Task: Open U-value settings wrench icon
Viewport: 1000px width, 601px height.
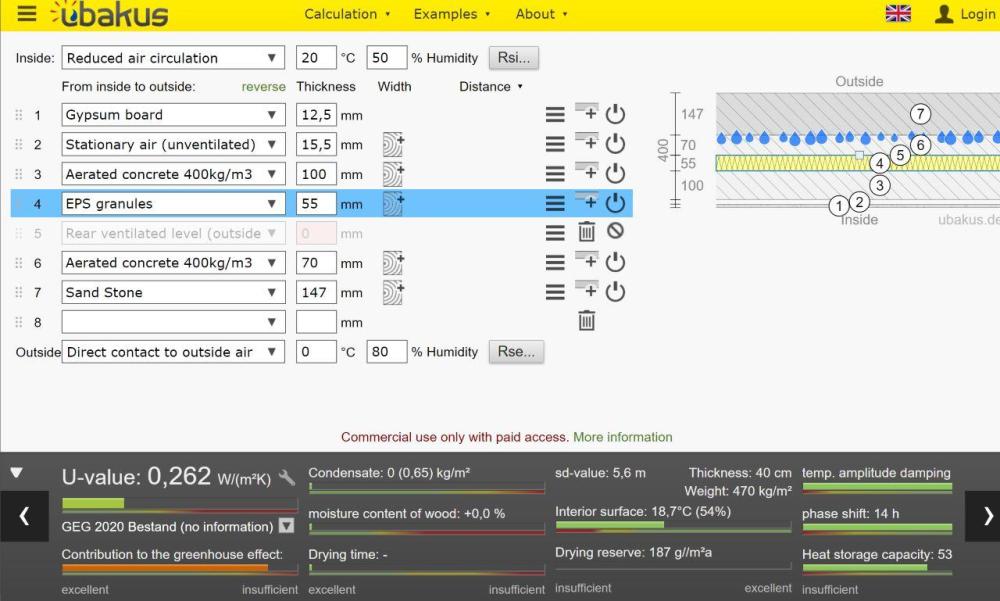Action: [x=287, y=477]
